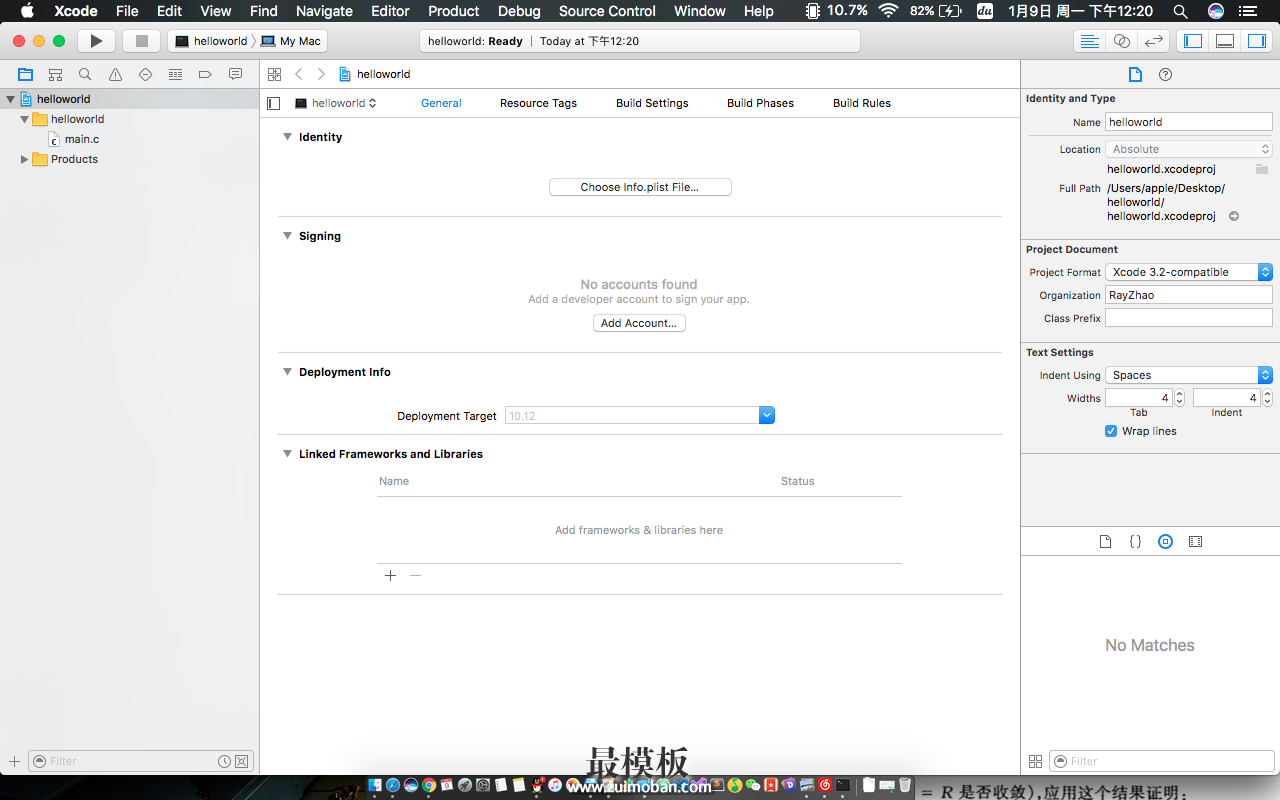Image resolution: width=1280 pixels, height=800 pixels.
Task: Click the Organization text field
Action: point(1189,295)
